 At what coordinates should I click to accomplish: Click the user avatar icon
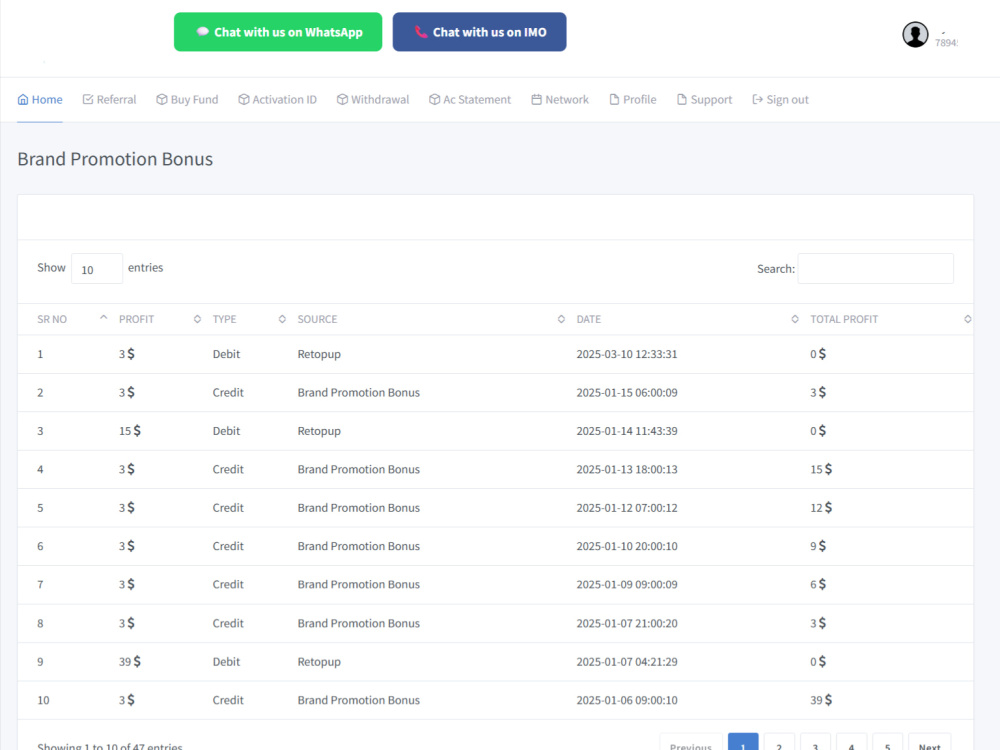coord(915,34)
